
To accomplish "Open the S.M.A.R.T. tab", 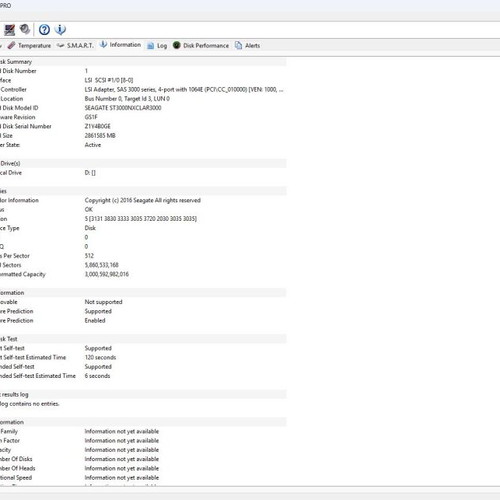I will [x=75, y=45].
